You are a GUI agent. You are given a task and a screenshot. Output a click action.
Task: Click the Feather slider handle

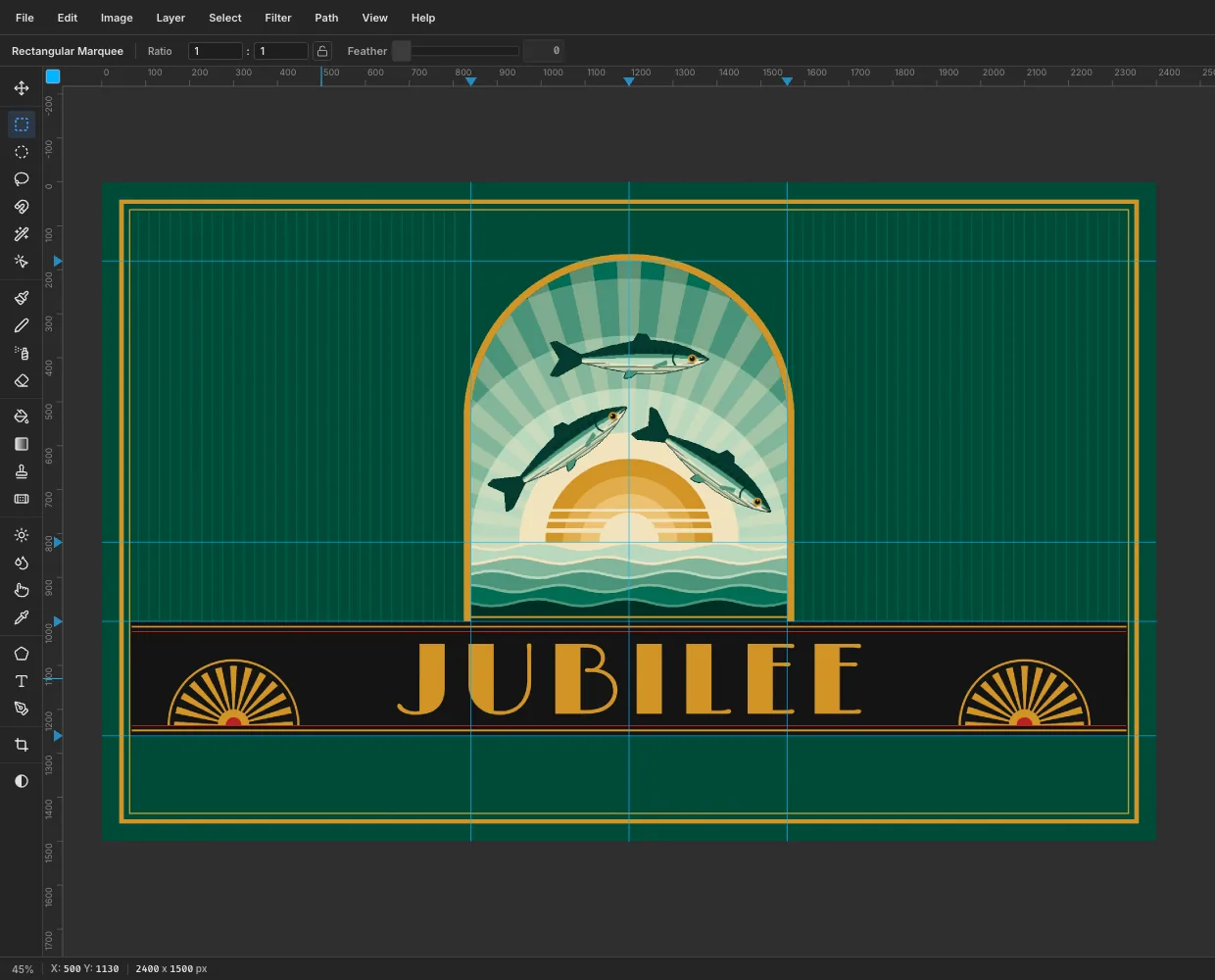click(402, 51)
